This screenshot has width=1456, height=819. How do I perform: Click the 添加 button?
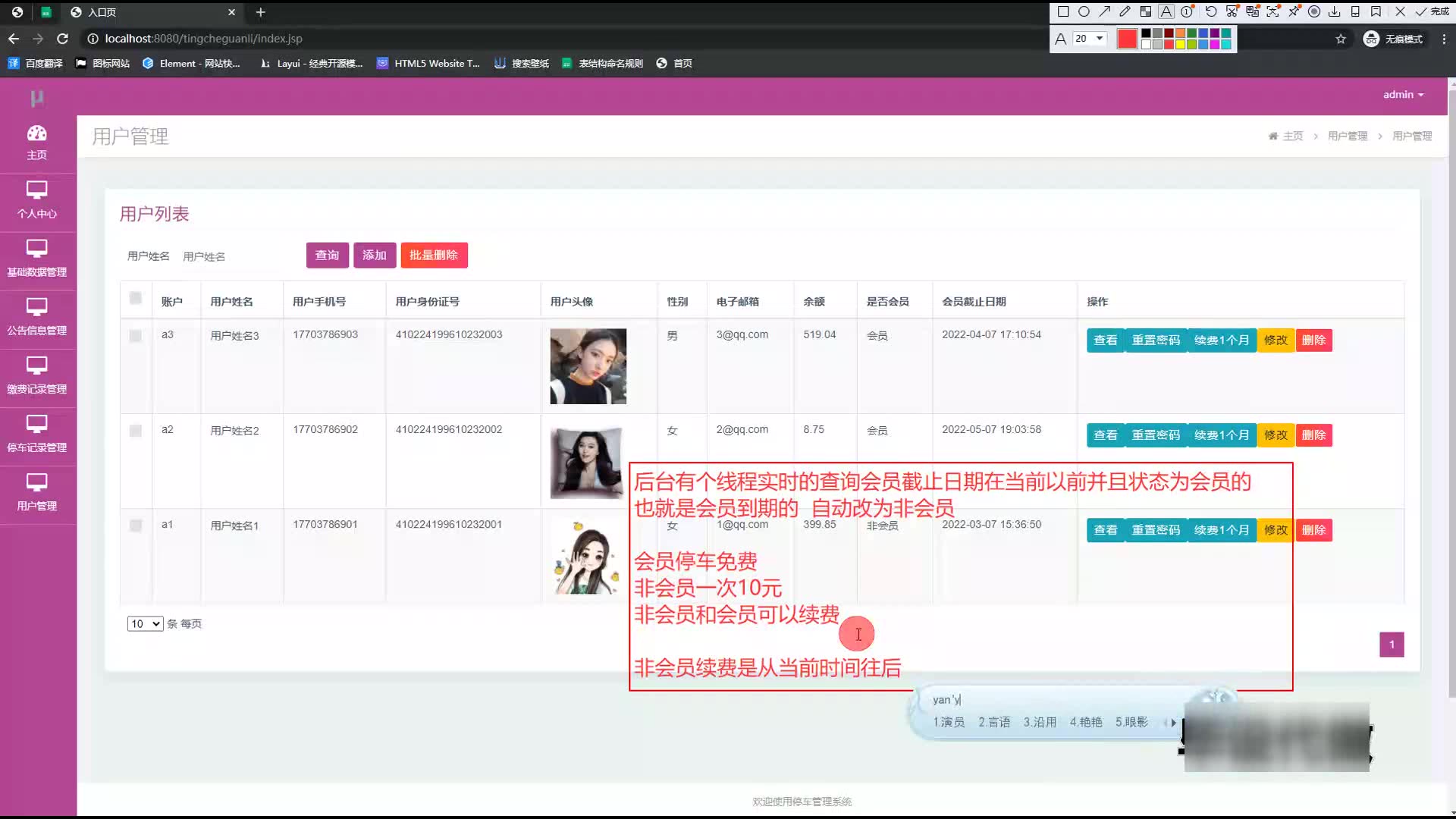(375, 256)
